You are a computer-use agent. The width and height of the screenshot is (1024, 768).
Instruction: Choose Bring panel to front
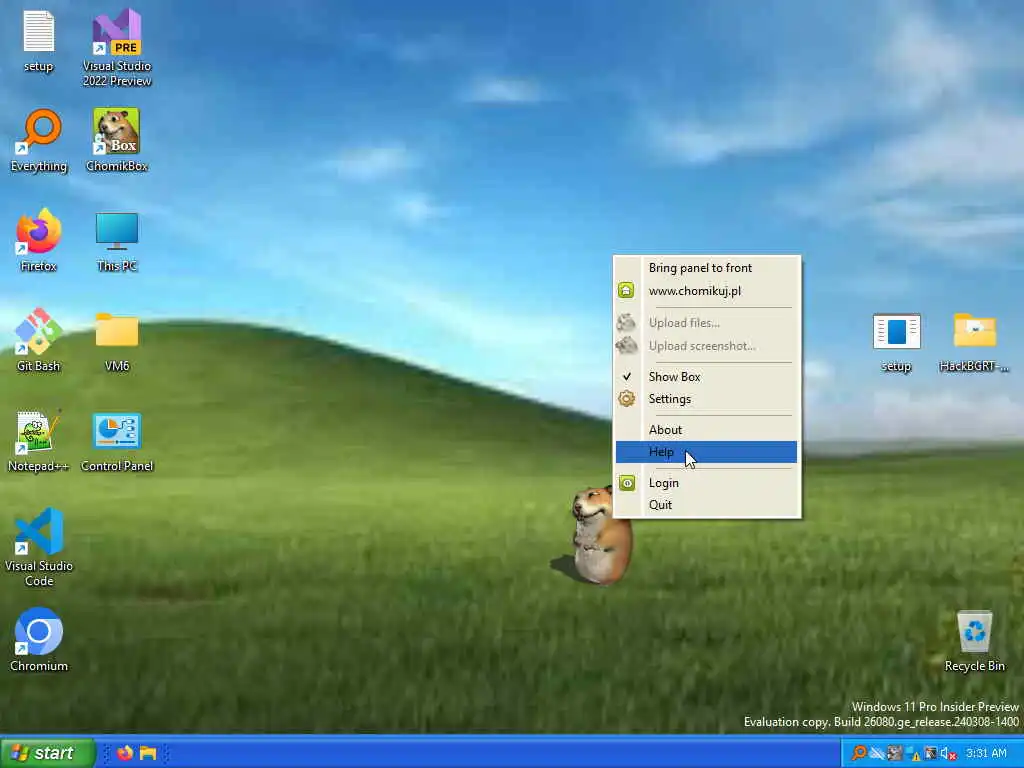coord(706,268)
